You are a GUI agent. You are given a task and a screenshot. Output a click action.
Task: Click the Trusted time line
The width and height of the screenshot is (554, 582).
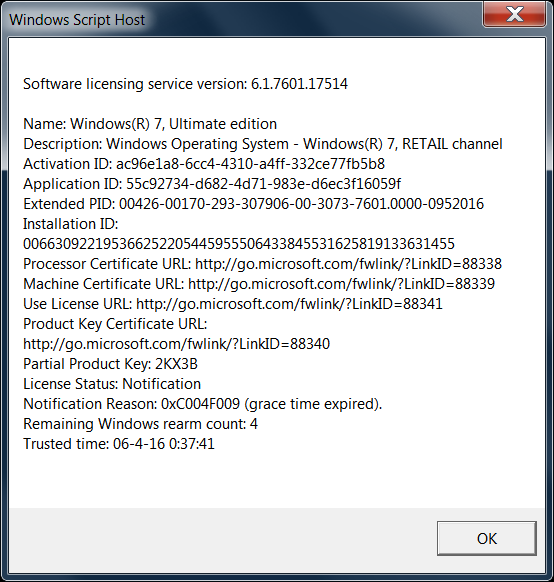[x=119, y=445]
